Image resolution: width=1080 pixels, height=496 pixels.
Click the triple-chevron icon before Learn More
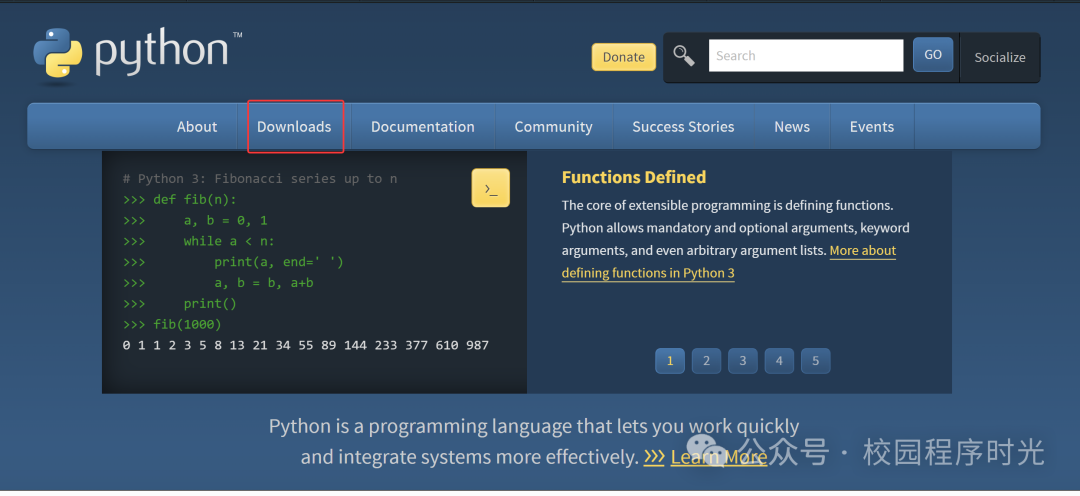point(654,457)
